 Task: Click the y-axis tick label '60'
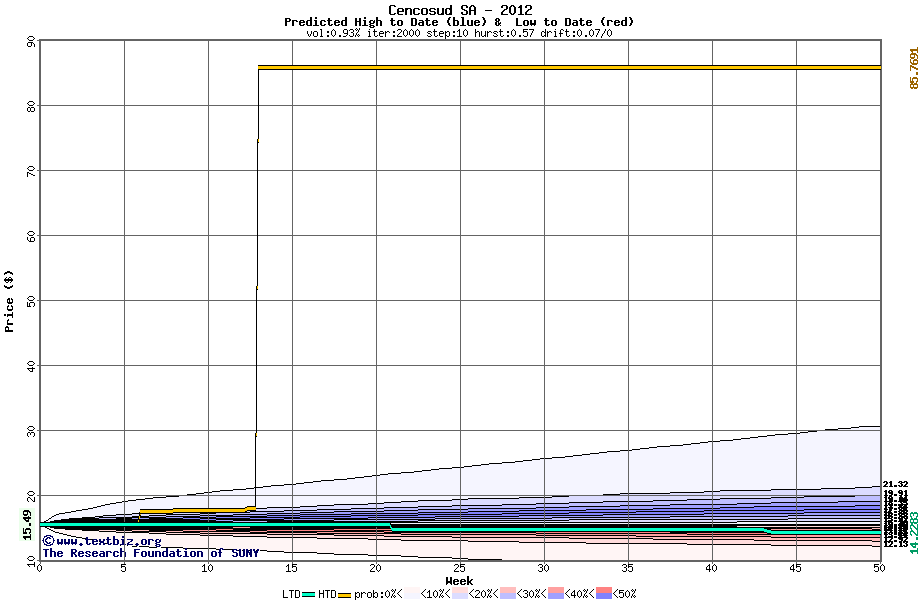point(31,236)
